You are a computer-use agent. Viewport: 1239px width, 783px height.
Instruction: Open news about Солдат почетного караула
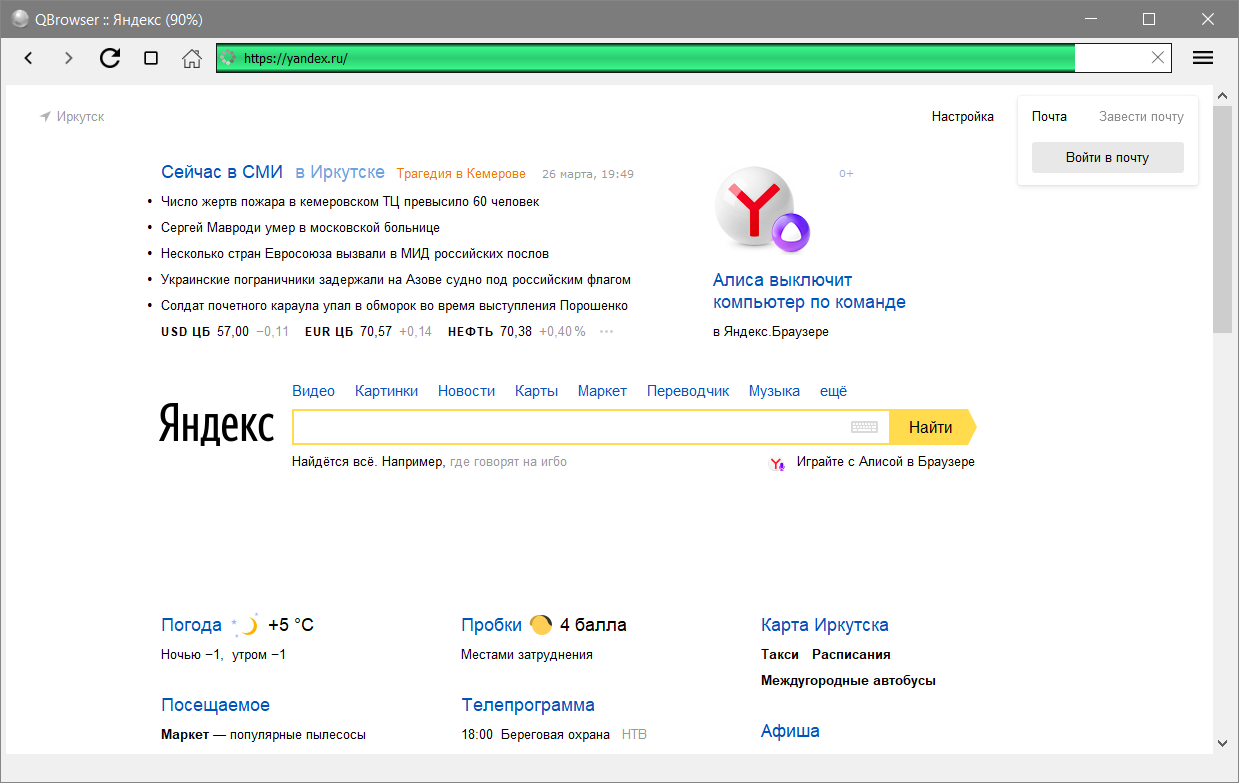[394, 306]
